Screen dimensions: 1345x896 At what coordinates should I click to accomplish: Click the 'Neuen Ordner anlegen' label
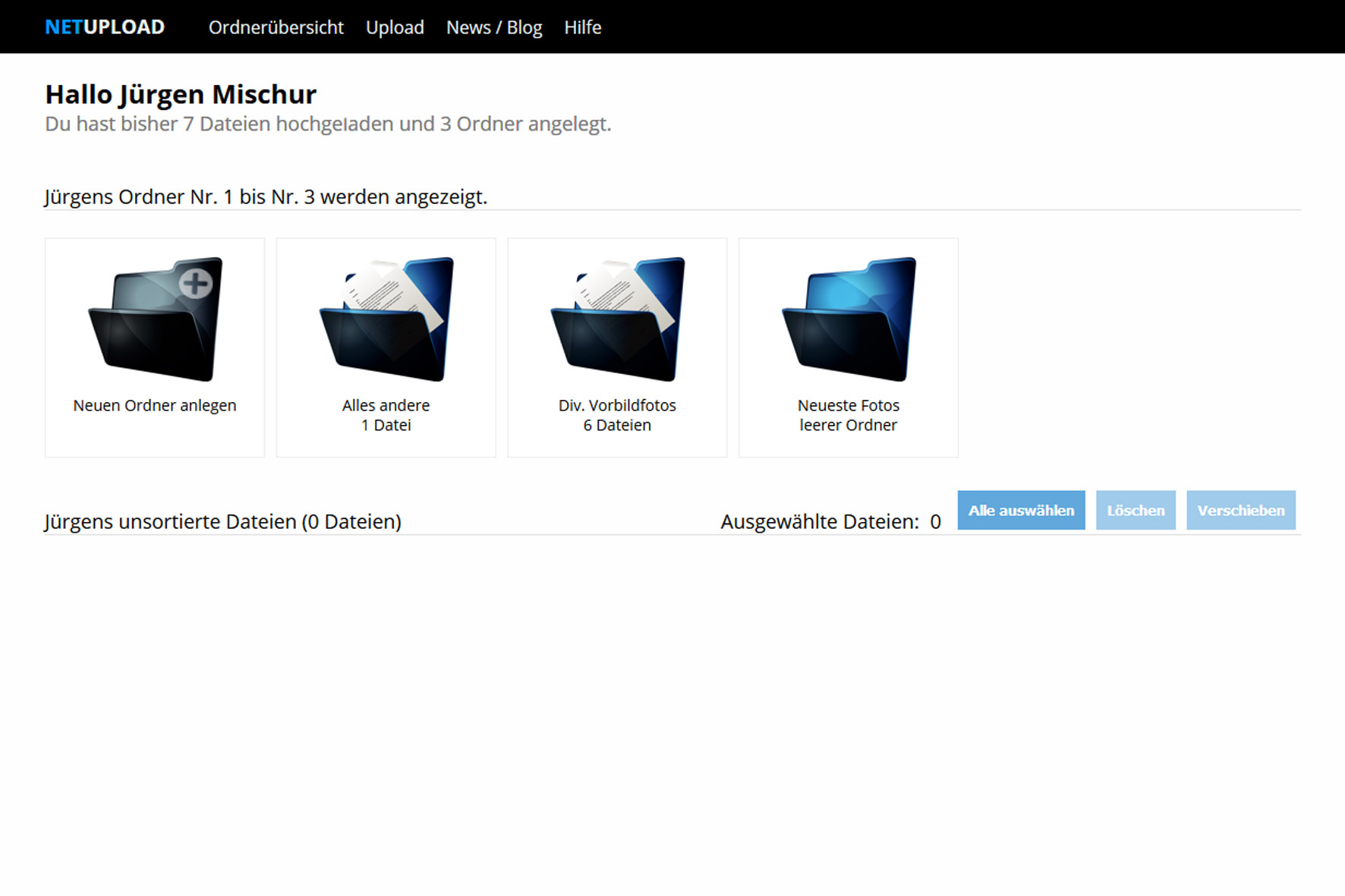(155, 406)
